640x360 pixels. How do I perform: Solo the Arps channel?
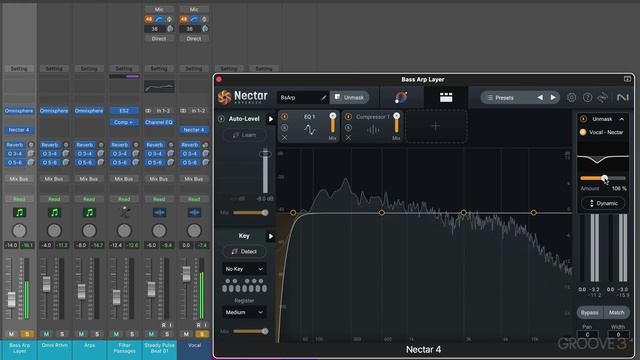[97, 334]
